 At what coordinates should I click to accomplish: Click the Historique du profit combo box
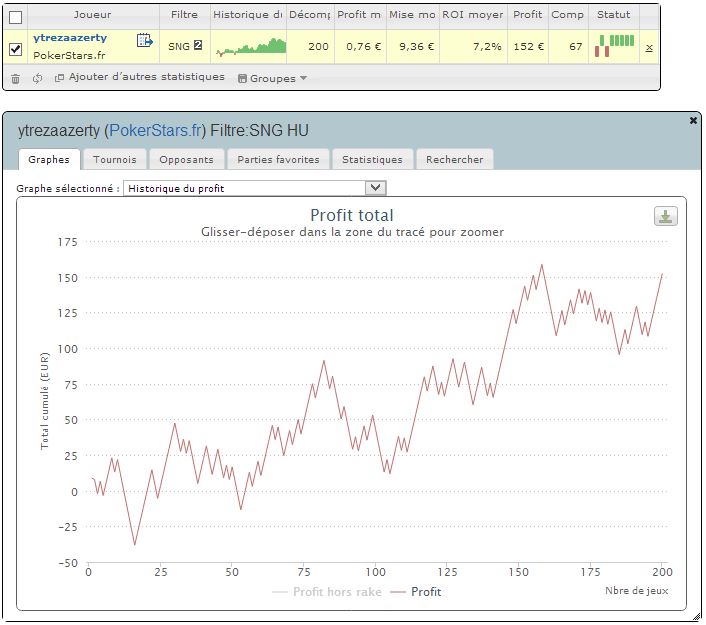[254, 188]
